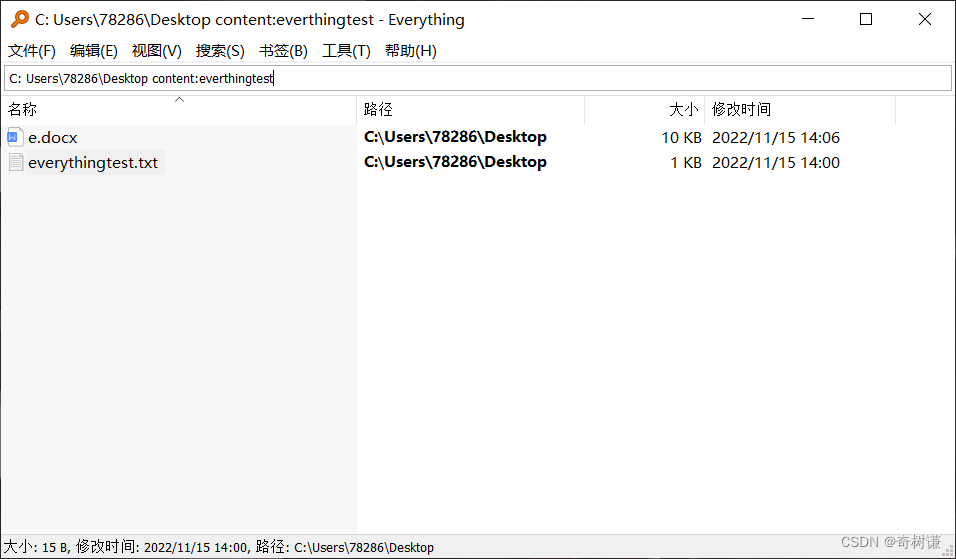Open the 帮助(H) menu

(x=411, y=51)
